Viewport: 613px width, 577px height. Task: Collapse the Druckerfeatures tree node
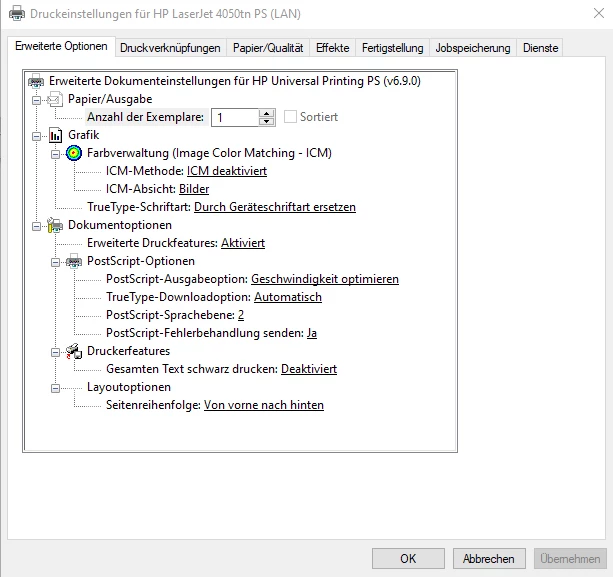point(56,353)
